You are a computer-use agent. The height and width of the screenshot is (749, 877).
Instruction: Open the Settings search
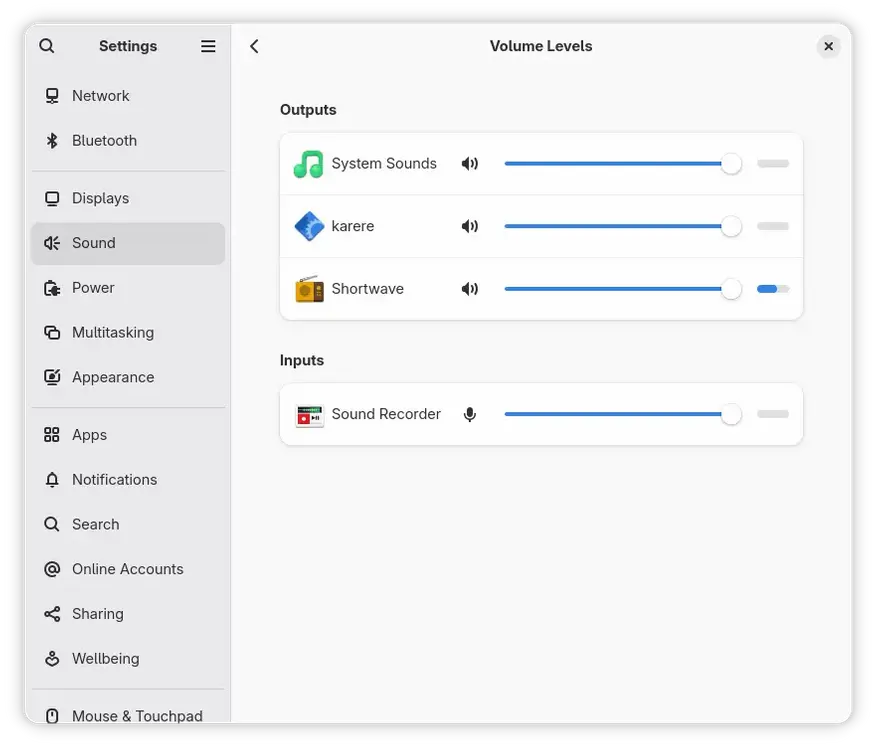tap(47, 46)
